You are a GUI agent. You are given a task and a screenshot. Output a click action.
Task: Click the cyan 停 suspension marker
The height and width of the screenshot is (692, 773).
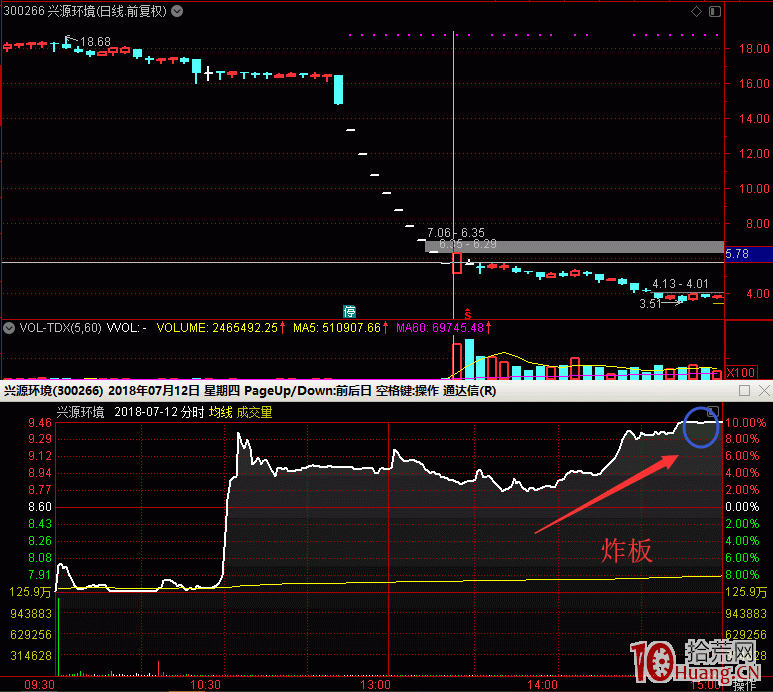(x=350, y=311)
